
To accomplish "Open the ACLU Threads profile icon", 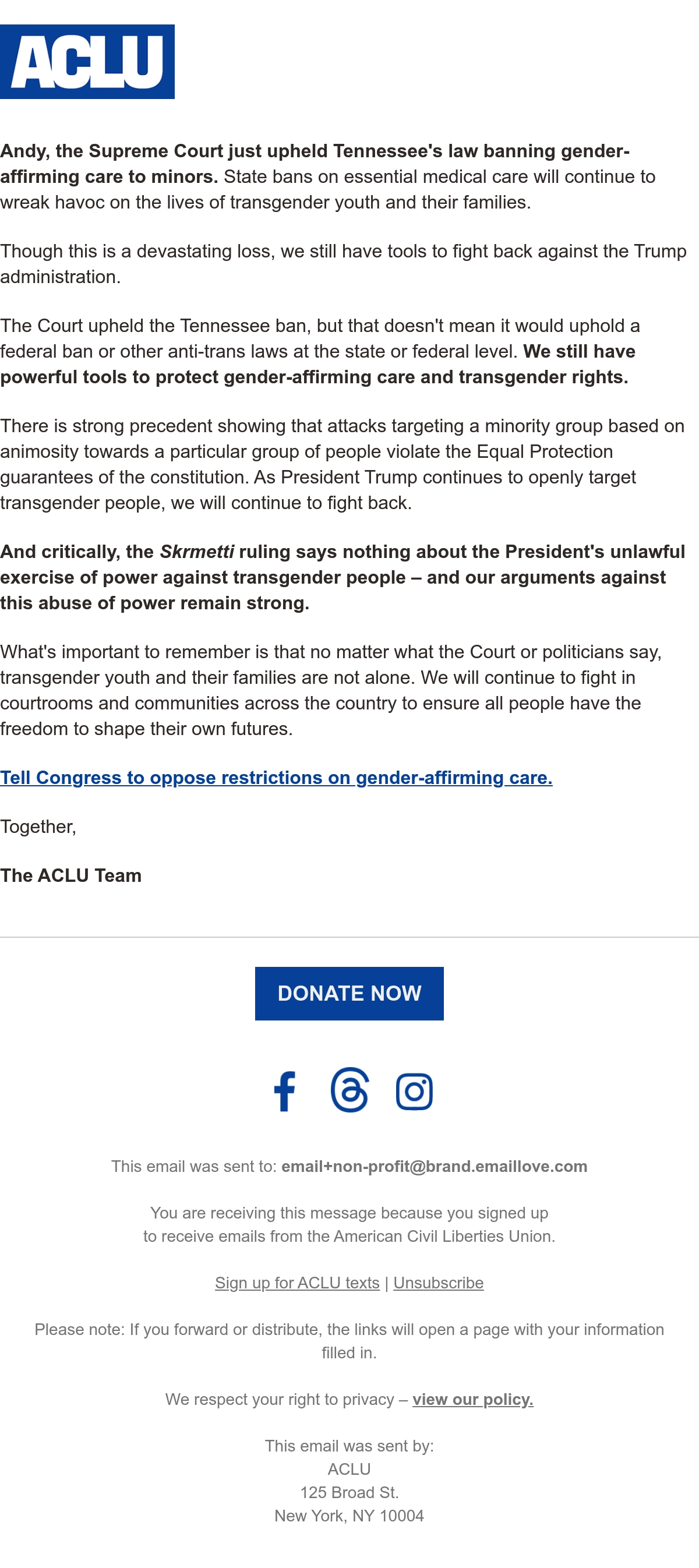I will [349, 1090].
